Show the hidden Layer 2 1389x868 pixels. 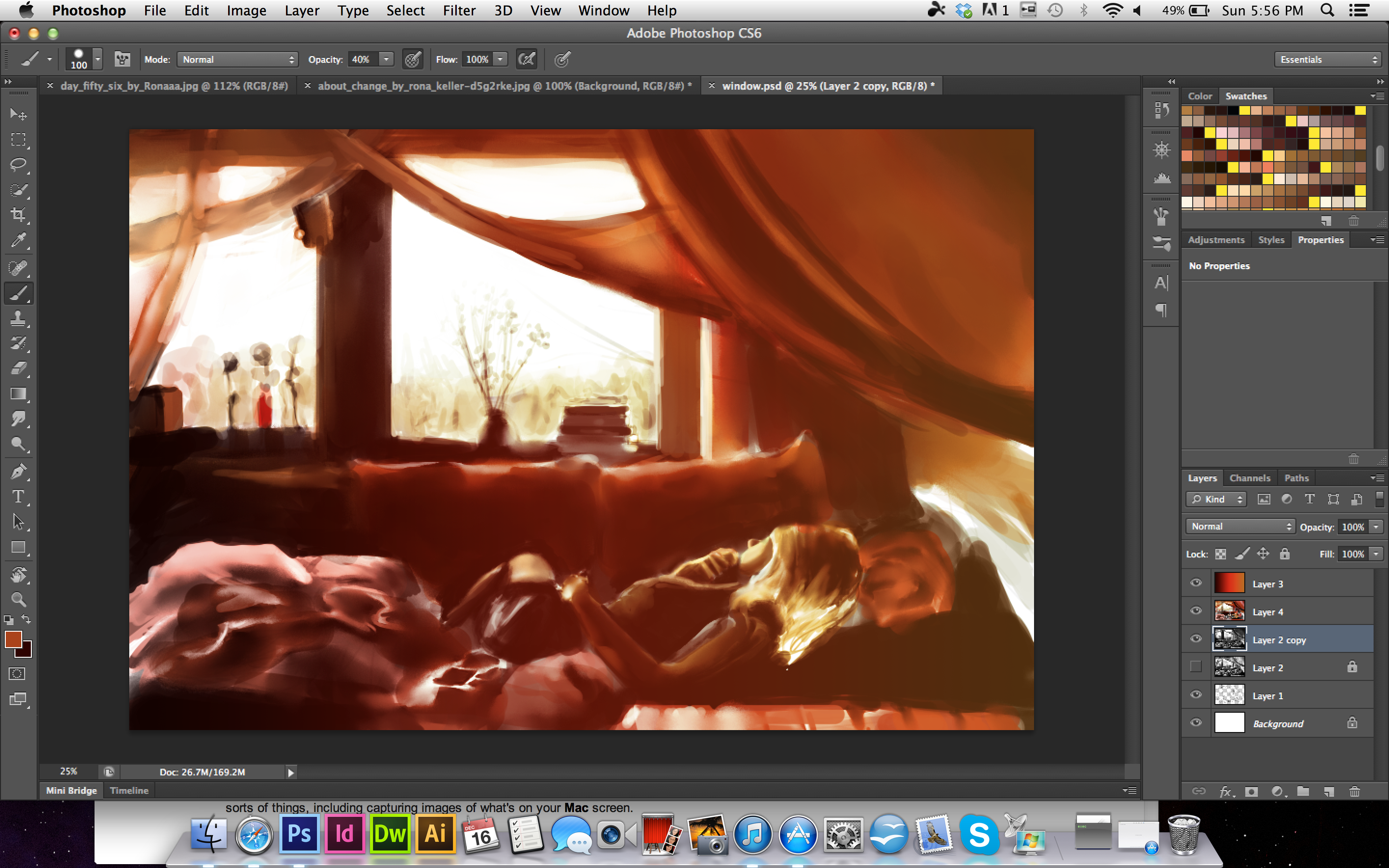coord(1196,667)
